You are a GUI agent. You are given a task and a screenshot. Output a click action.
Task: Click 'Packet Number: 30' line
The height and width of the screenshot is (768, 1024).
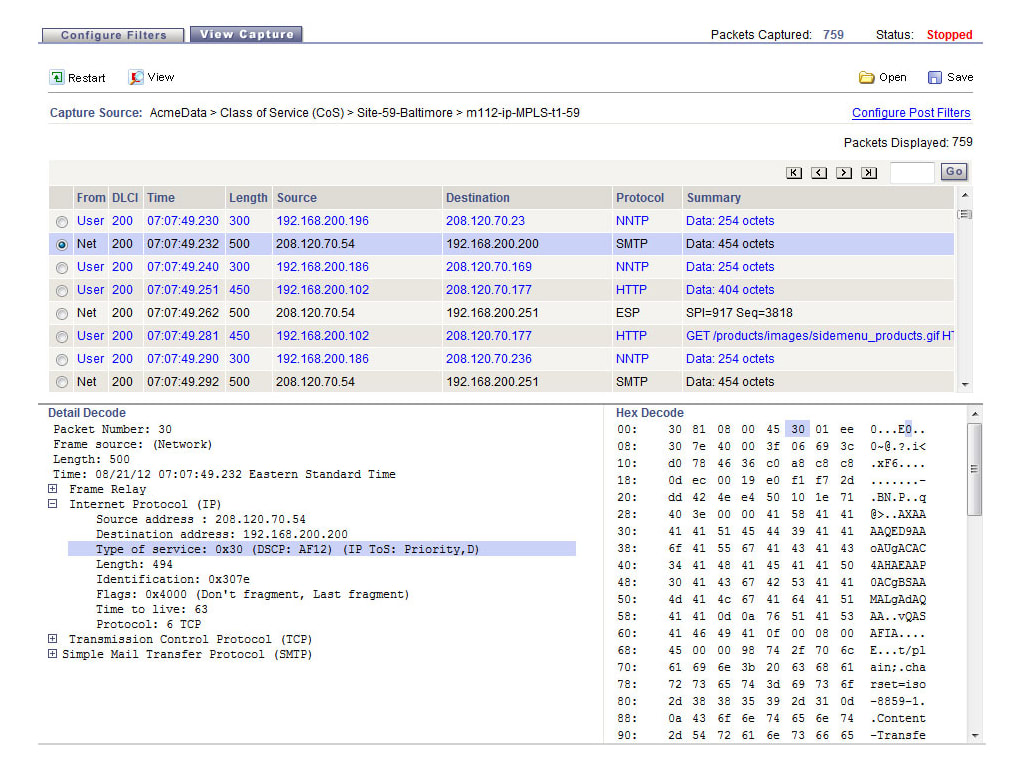pos(112,429)
